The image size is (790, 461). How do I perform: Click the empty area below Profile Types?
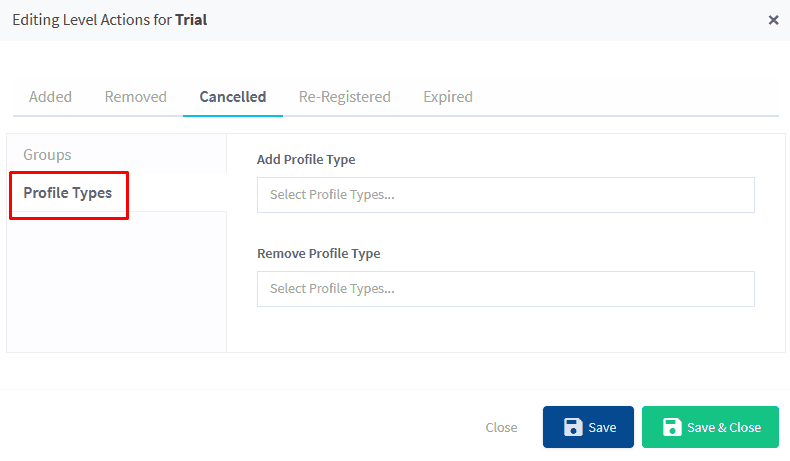click(x=116, y=280)
